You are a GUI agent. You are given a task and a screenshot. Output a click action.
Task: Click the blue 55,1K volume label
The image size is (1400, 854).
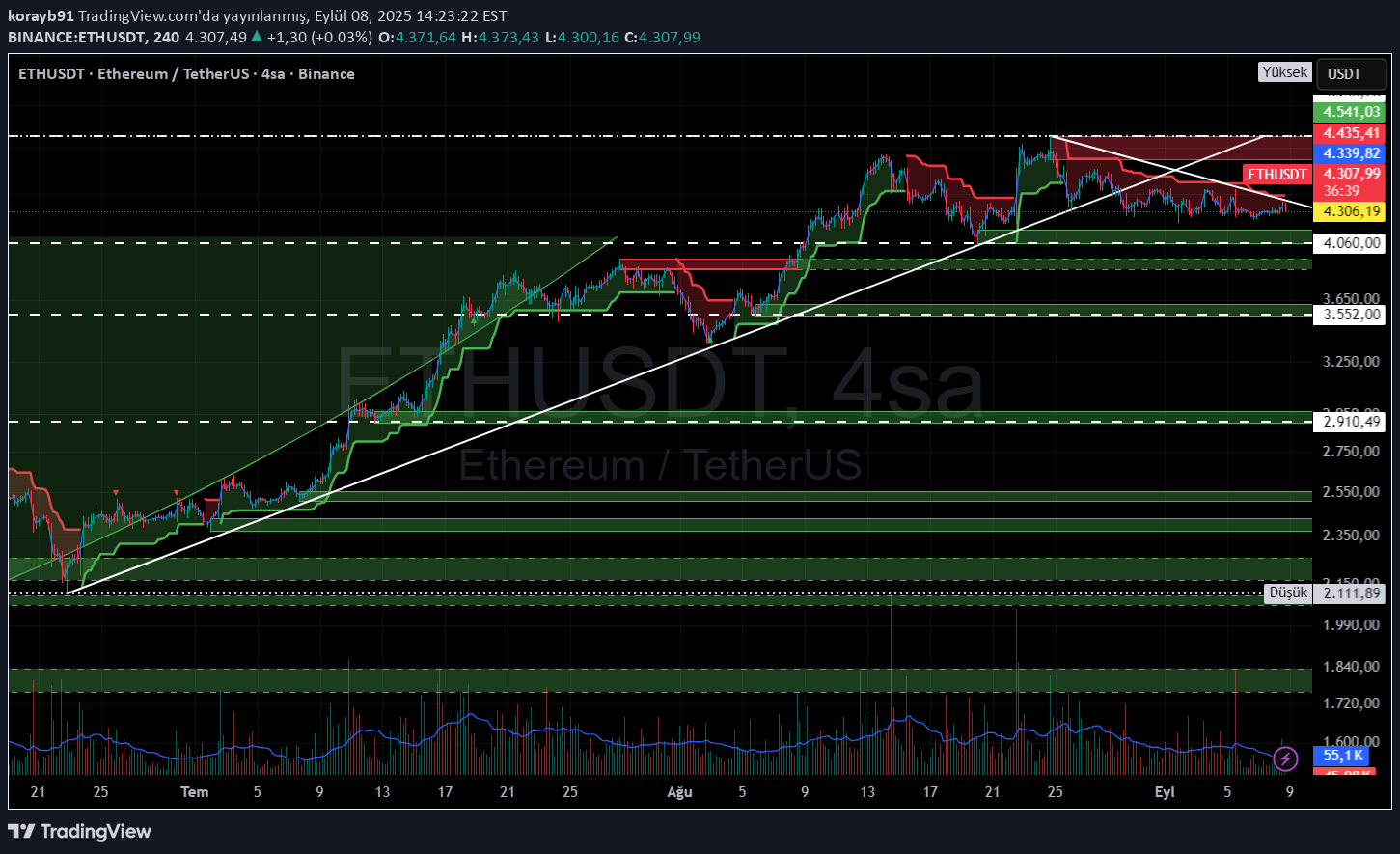coord(1342,756)
